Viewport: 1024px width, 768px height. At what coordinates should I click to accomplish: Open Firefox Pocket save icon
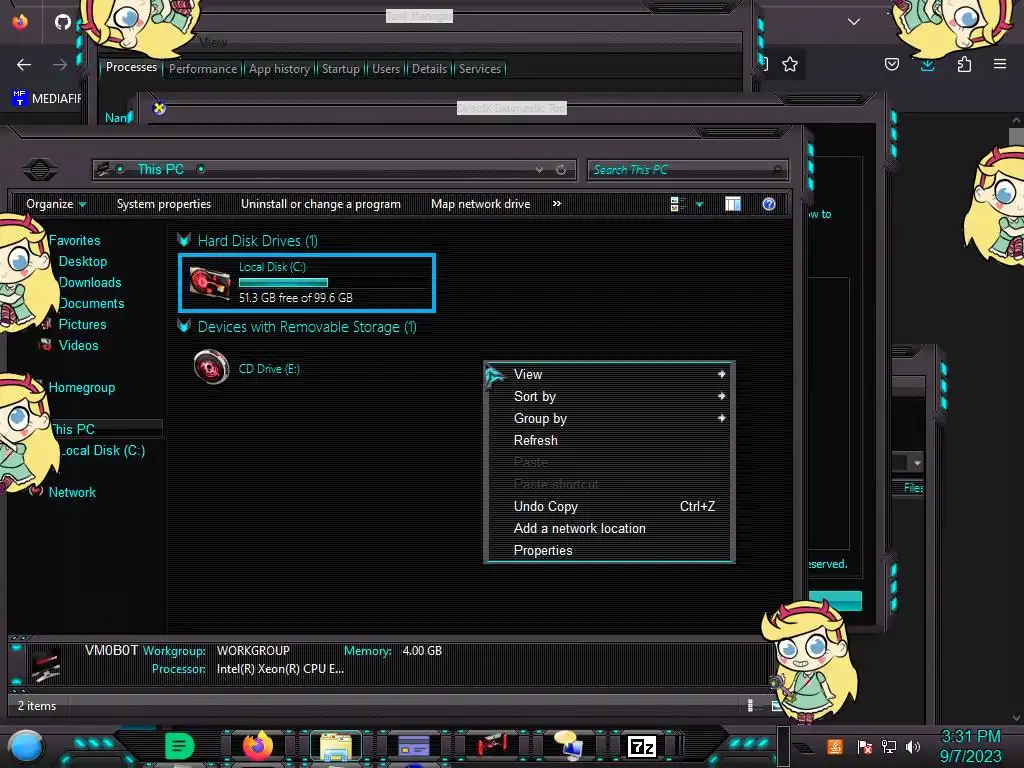(x=891, y=64)
